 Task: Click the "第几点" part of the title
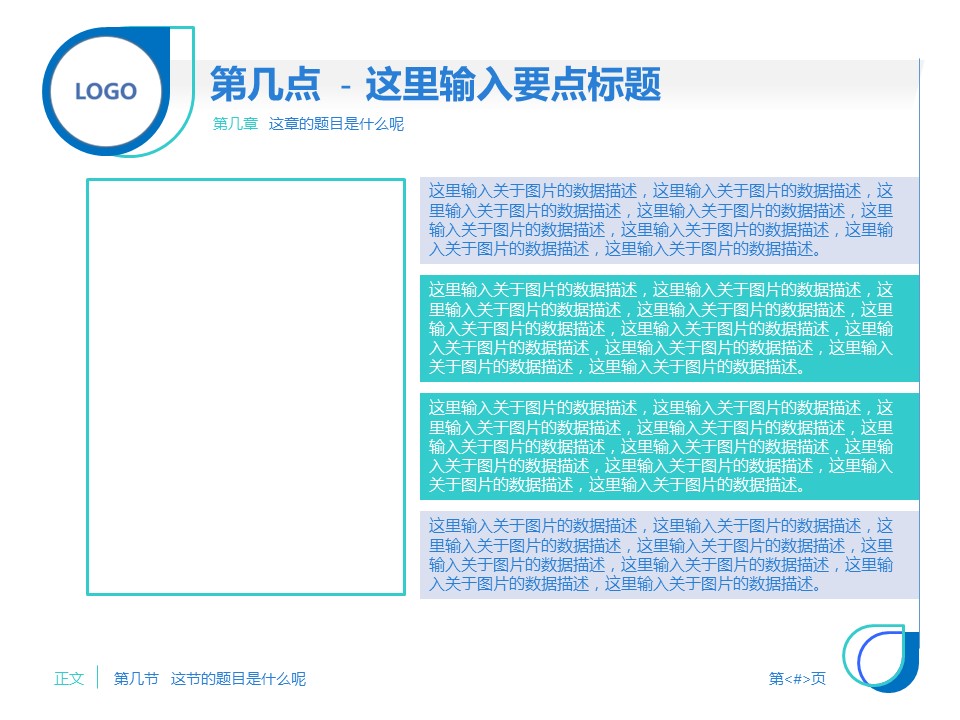pos(265,85)
